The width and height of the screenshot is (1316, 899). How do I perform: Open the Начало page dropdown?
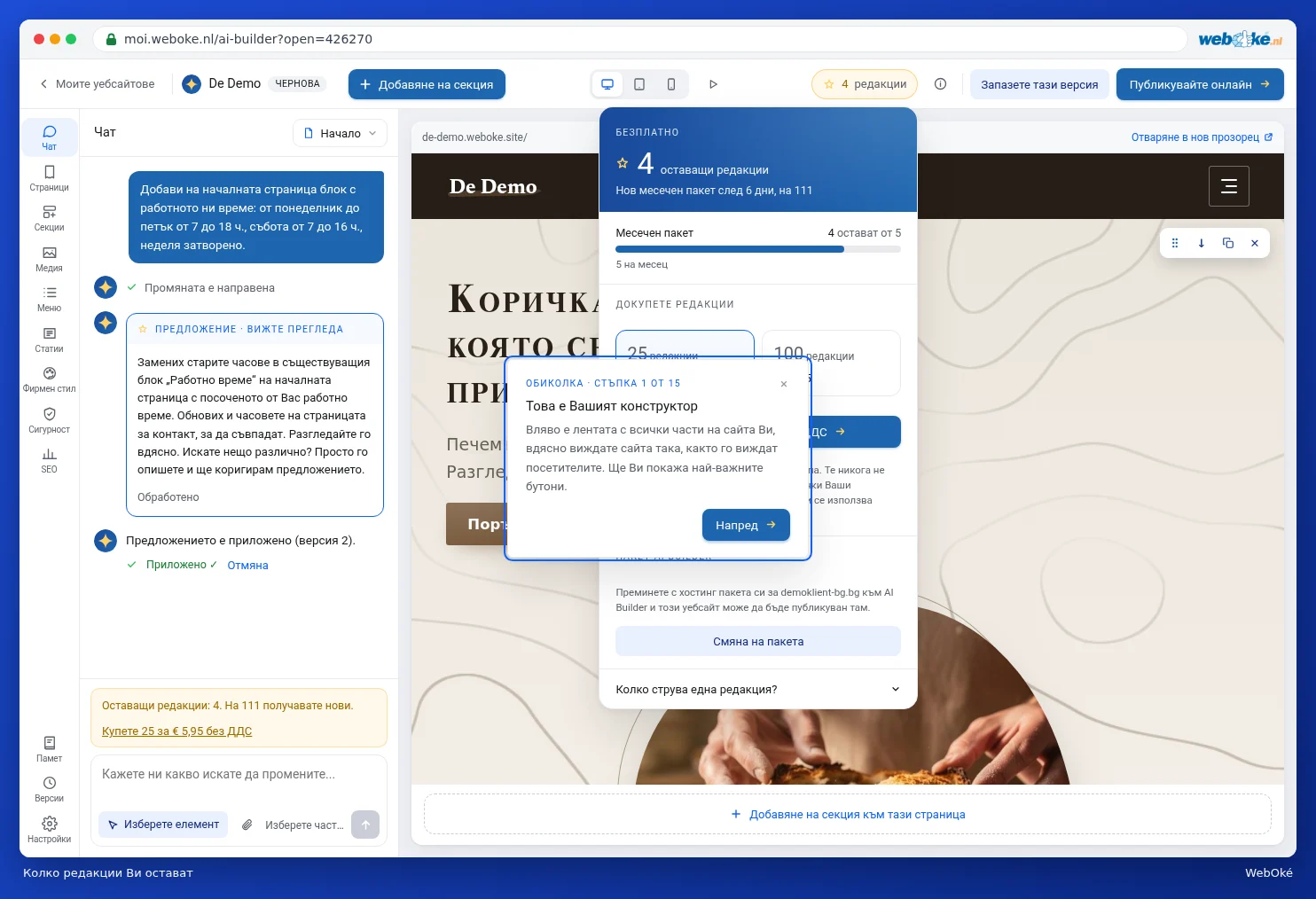[340, 133]
